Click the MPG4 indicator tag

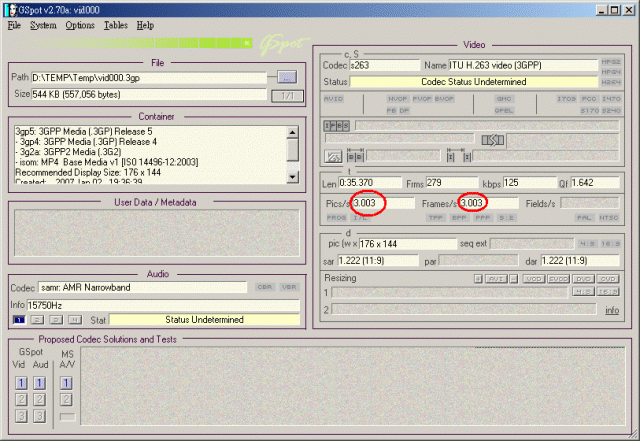click(611, 72)
